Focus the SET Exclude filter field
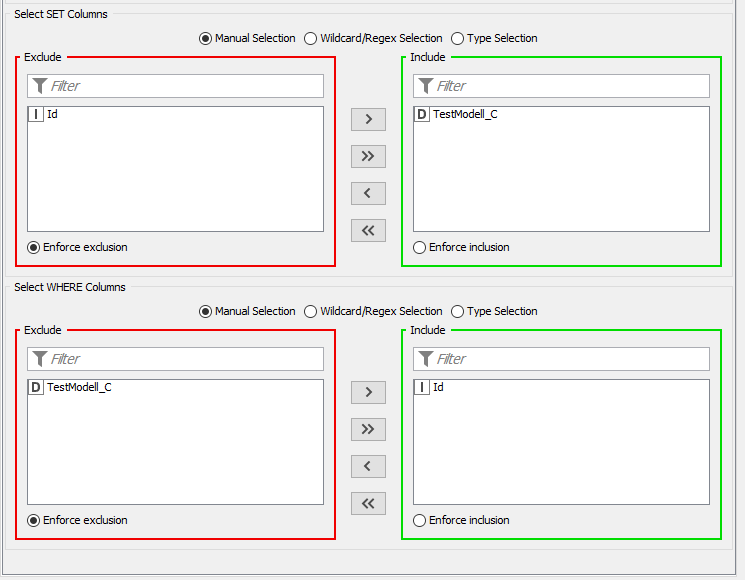 pyautogui.click(x=175, y=86)
